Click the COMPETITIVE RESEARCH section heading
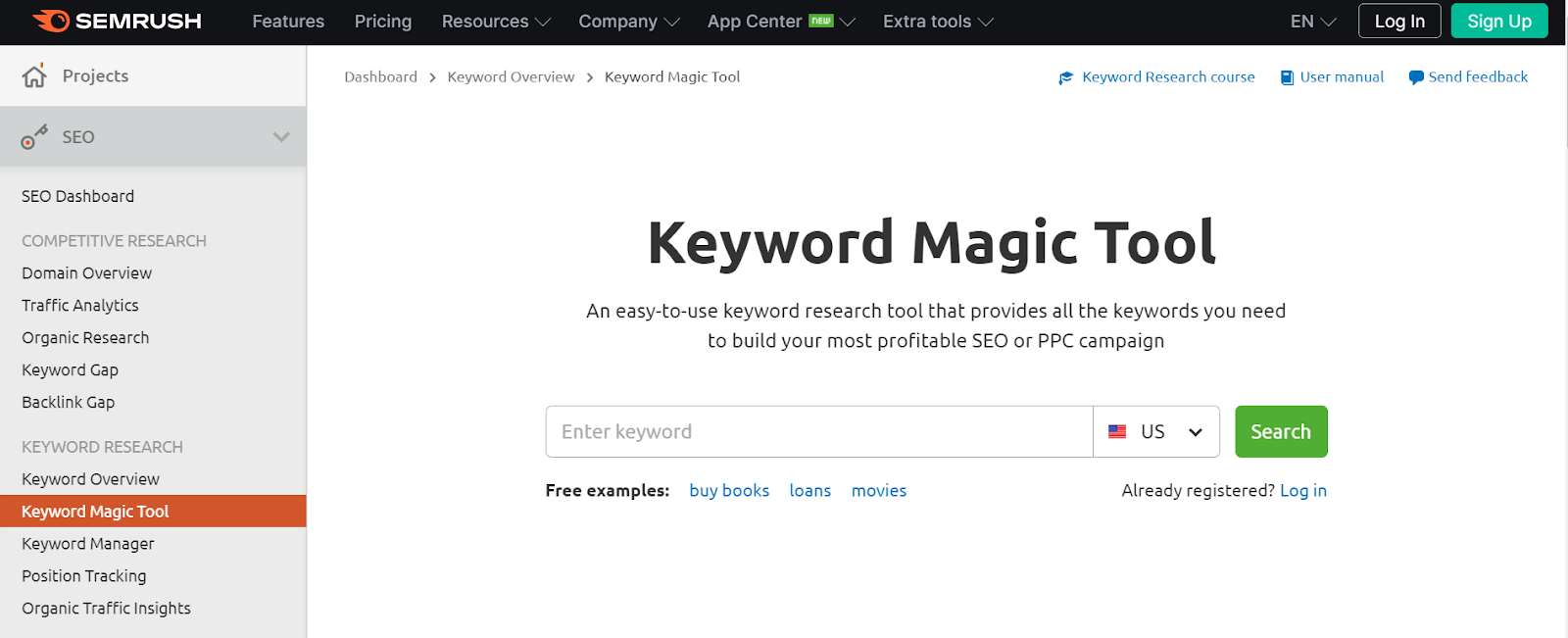Viewport: 1568px width, 638px height. click(x=114, y=241)
